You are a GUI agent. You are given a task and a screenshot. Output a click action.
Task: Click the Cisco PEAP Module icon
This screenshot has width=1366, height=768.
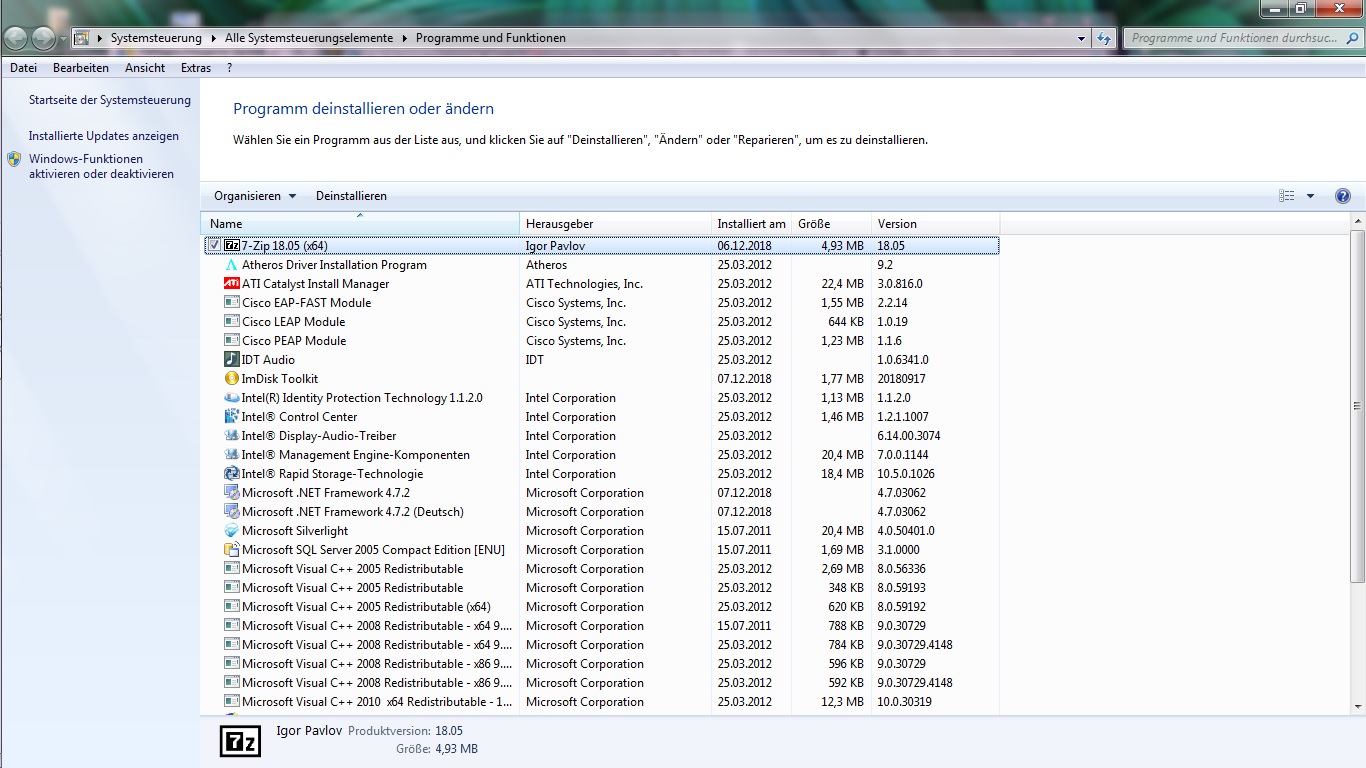[x=232, y=341]
